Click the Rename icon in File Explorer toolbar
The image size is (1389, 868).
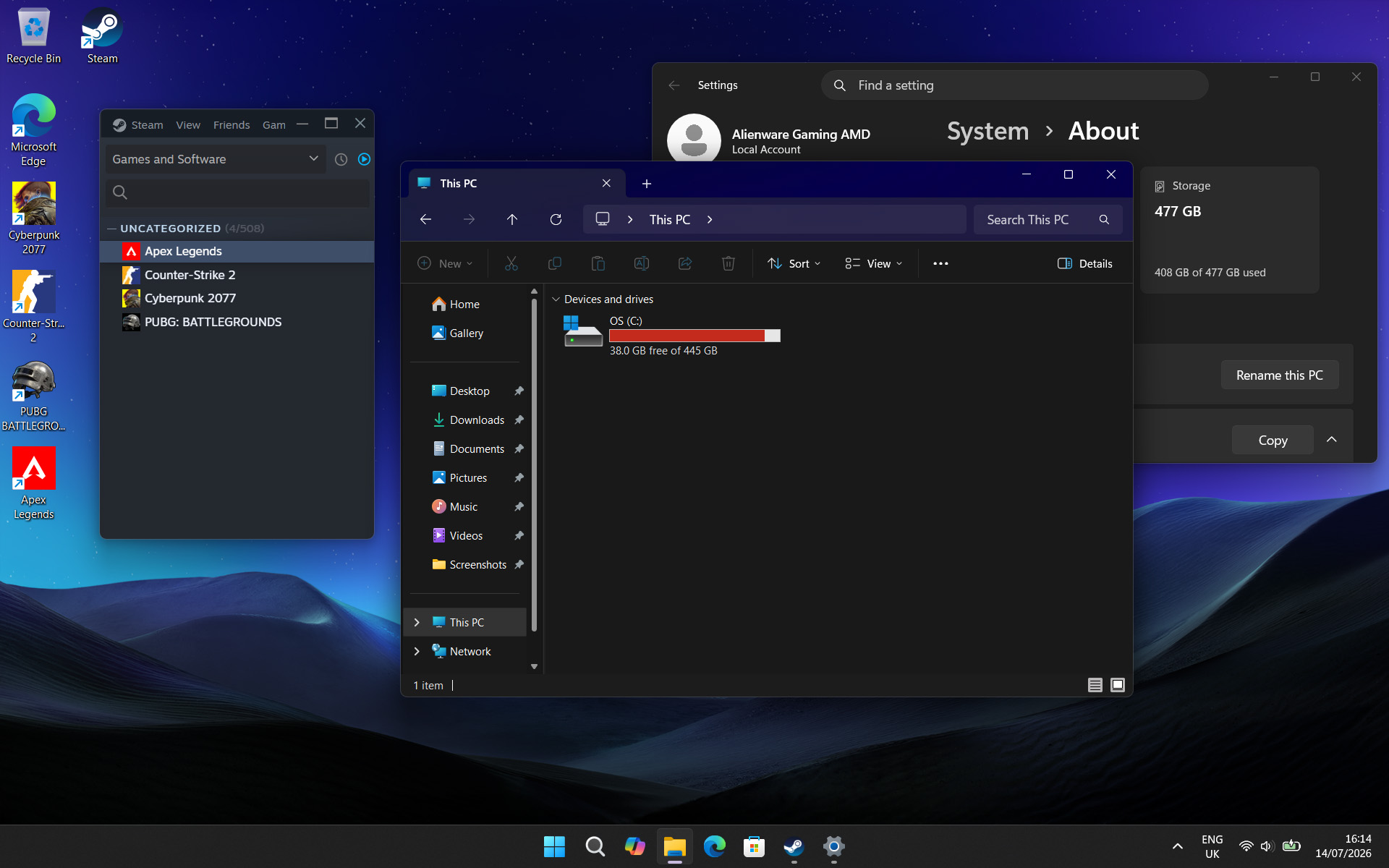click(642, 263)
